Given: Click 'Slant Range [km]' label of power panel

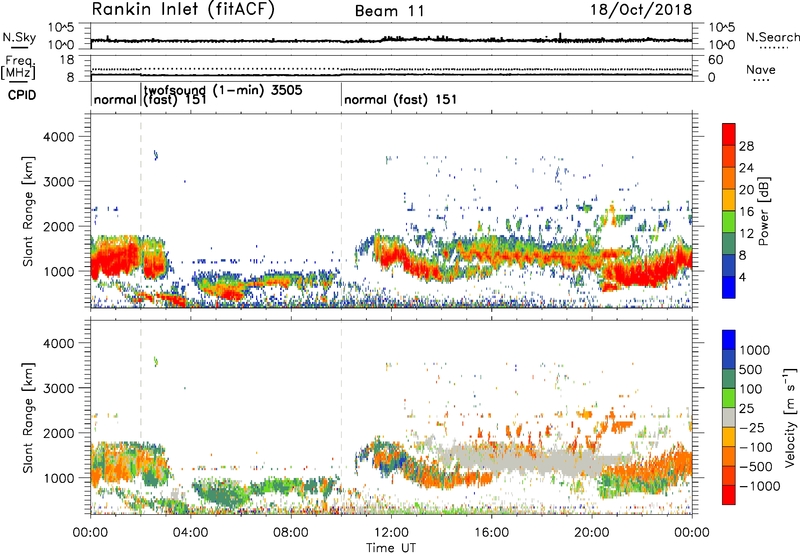Looking at the screenshot, I should pyautogui.click(x=29, y=211).
